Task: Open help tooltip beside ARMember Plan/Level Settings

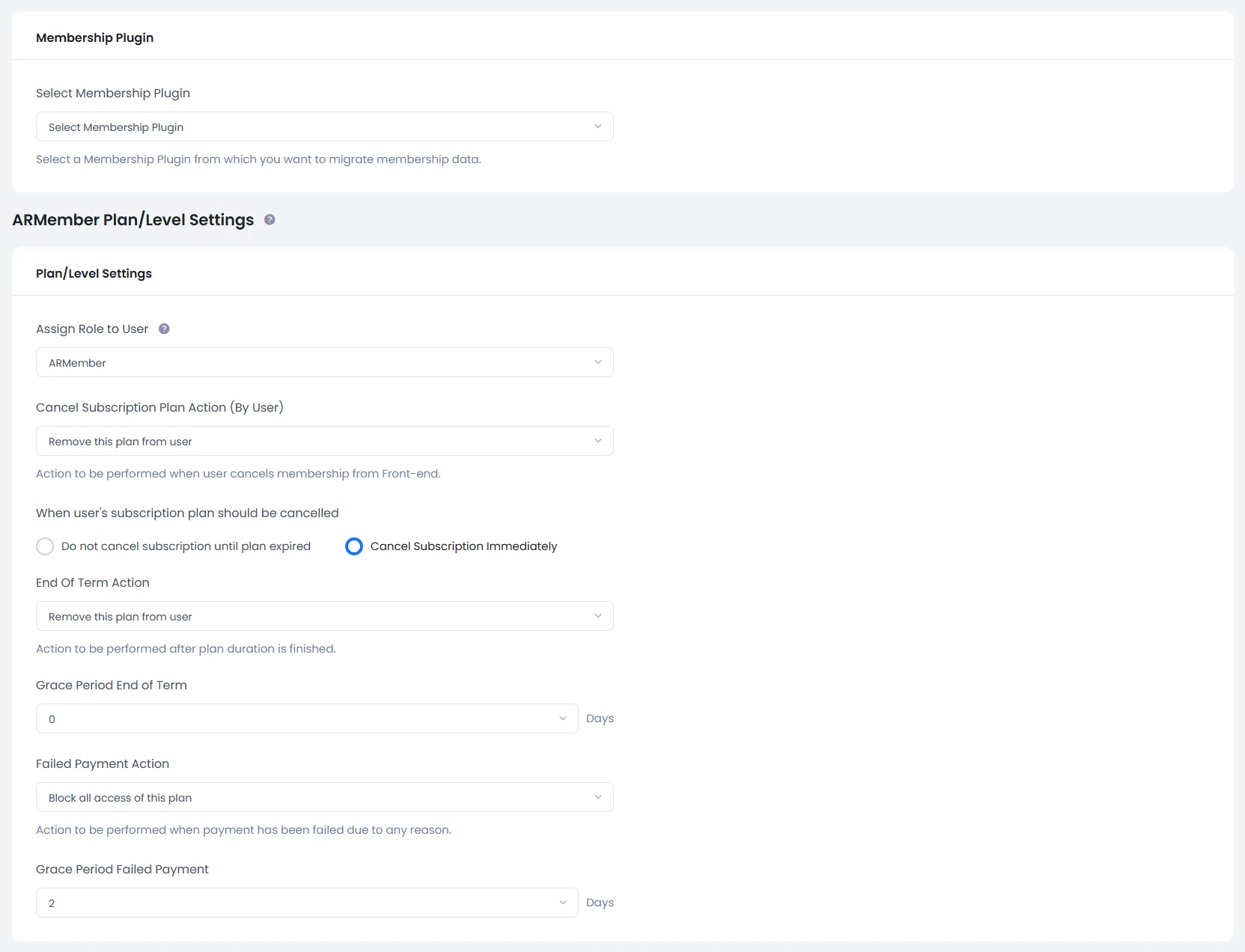Action: (x=270, y=219)
